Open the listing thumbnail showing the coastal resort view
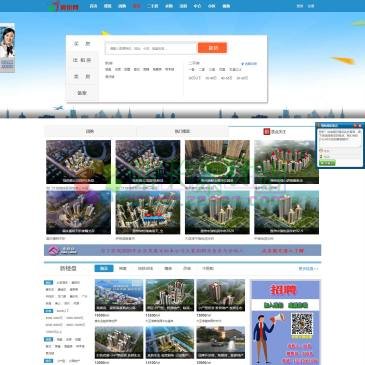365x365 pixels. 119,295
